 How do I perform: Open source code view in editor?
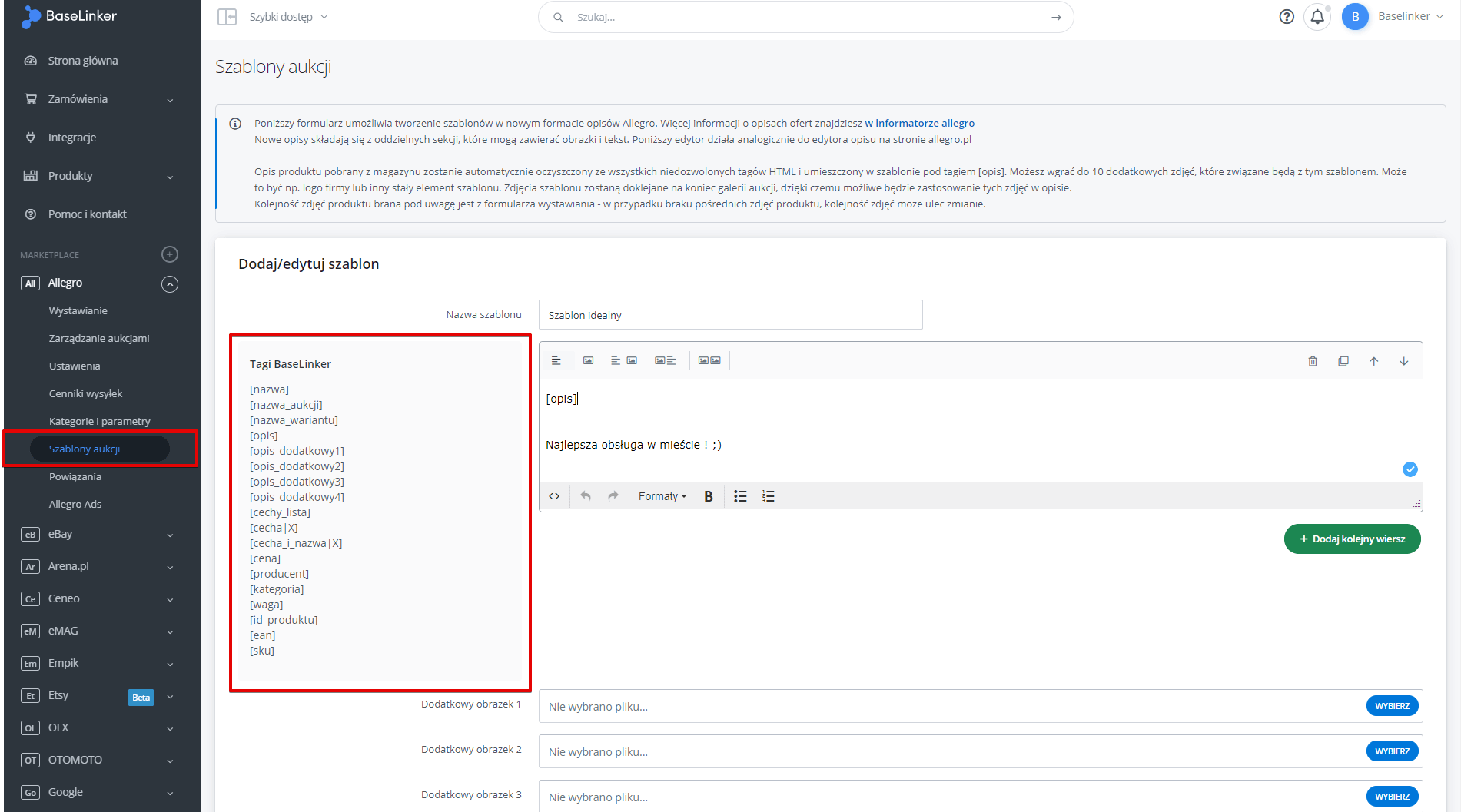554,496
